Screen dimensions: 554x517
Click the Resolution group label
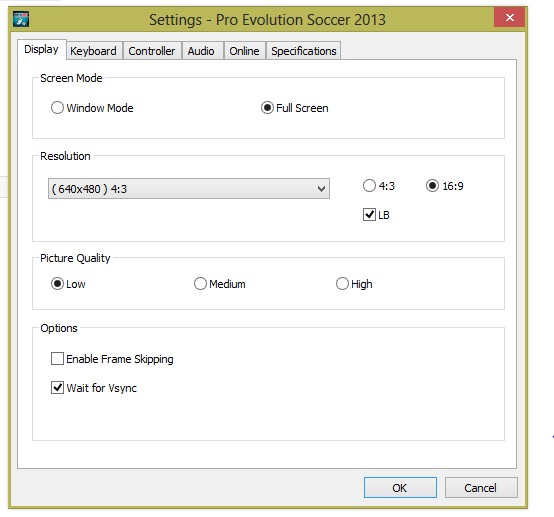(65, 156)
